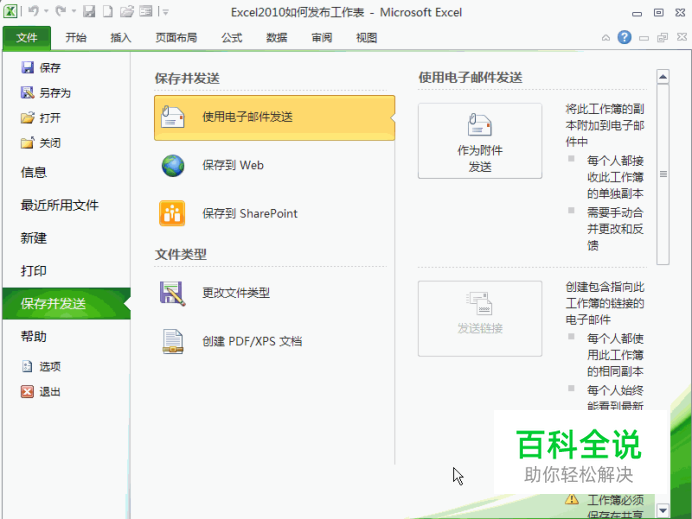
Task: Click 退出 to exit Excel
Action: [41, 391]
